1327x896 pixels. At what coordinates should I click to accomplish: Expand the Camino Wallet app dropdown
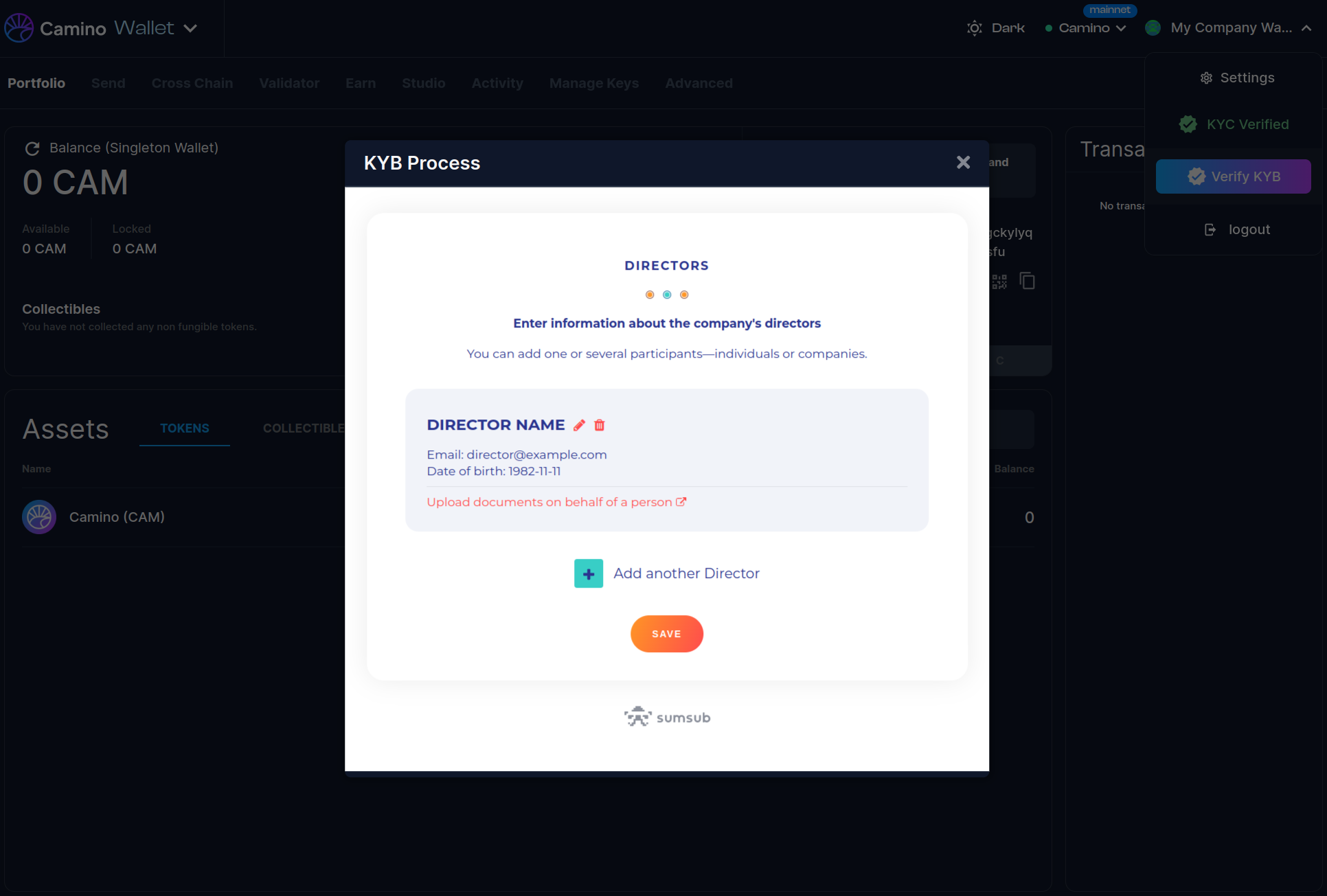191,28
